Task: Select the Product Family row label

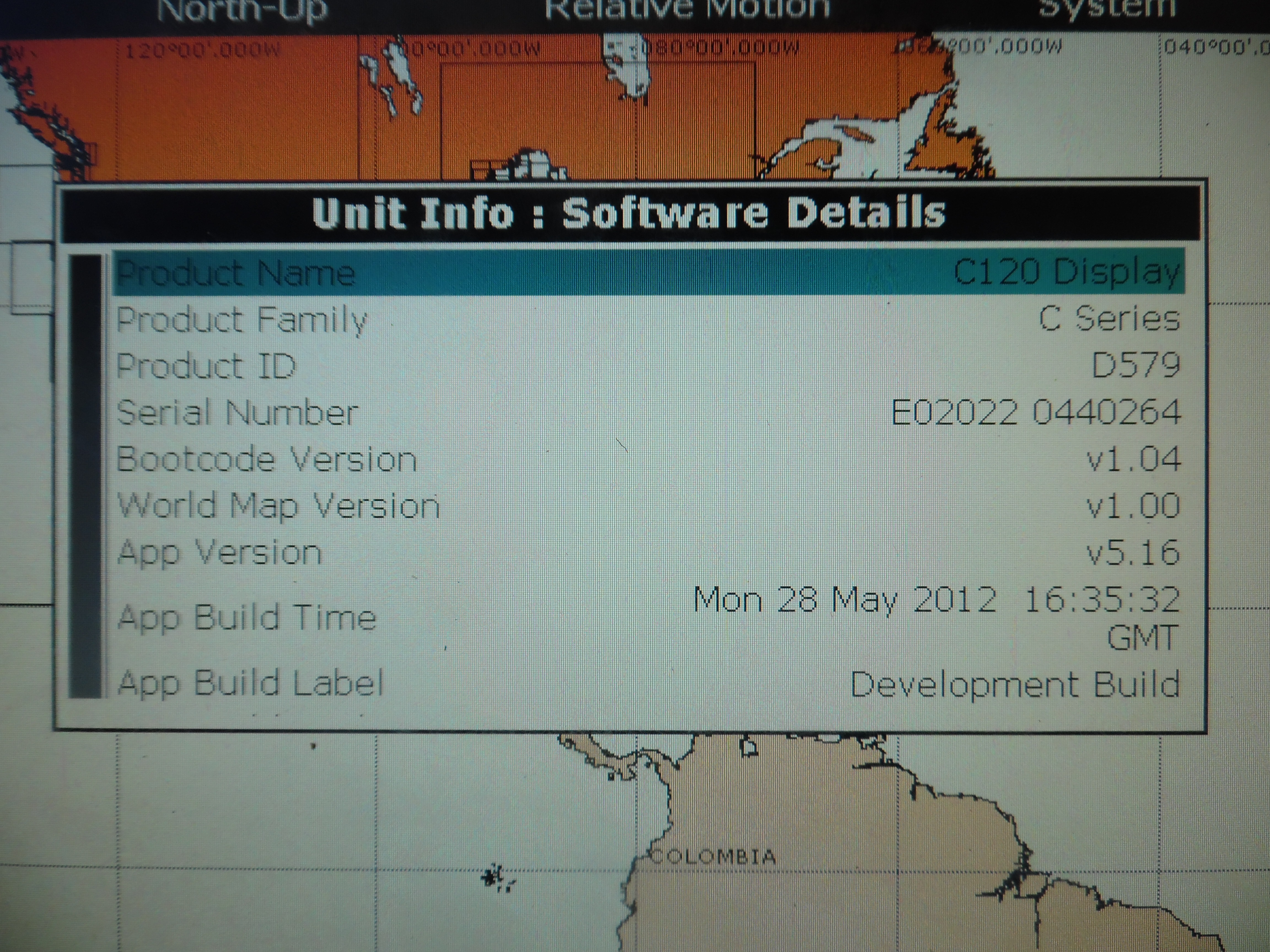Action: [x=242, y=320]
